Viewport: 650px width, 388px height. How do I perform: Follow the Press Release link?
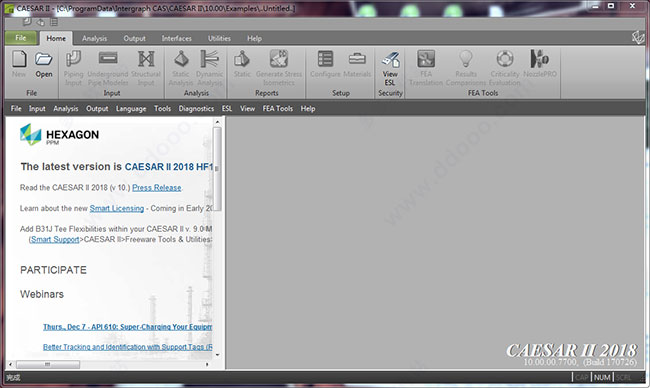click(x=157, y=188)
